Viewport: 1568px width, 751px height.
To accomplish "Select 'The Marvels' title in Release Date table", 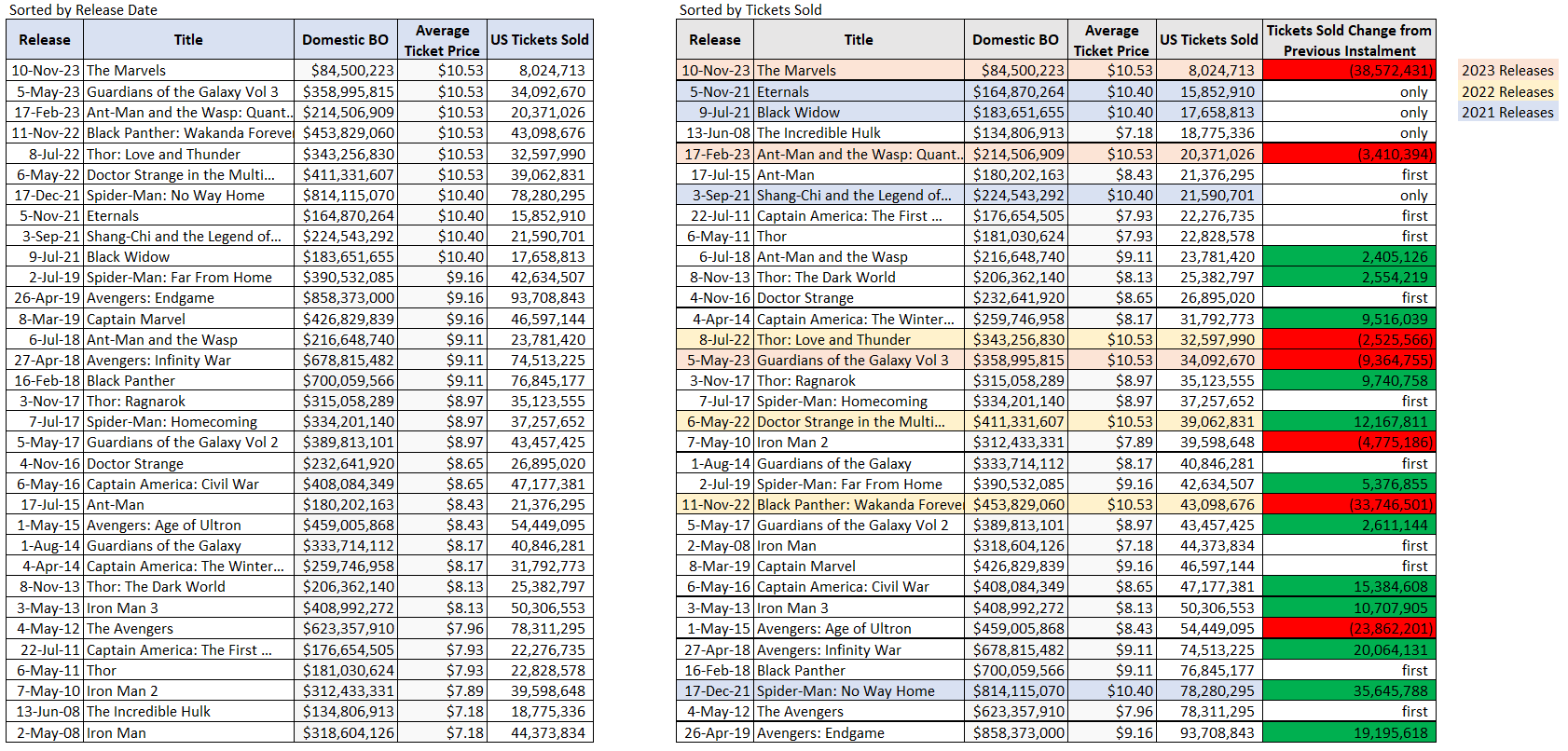I will (x=126, y=71).
